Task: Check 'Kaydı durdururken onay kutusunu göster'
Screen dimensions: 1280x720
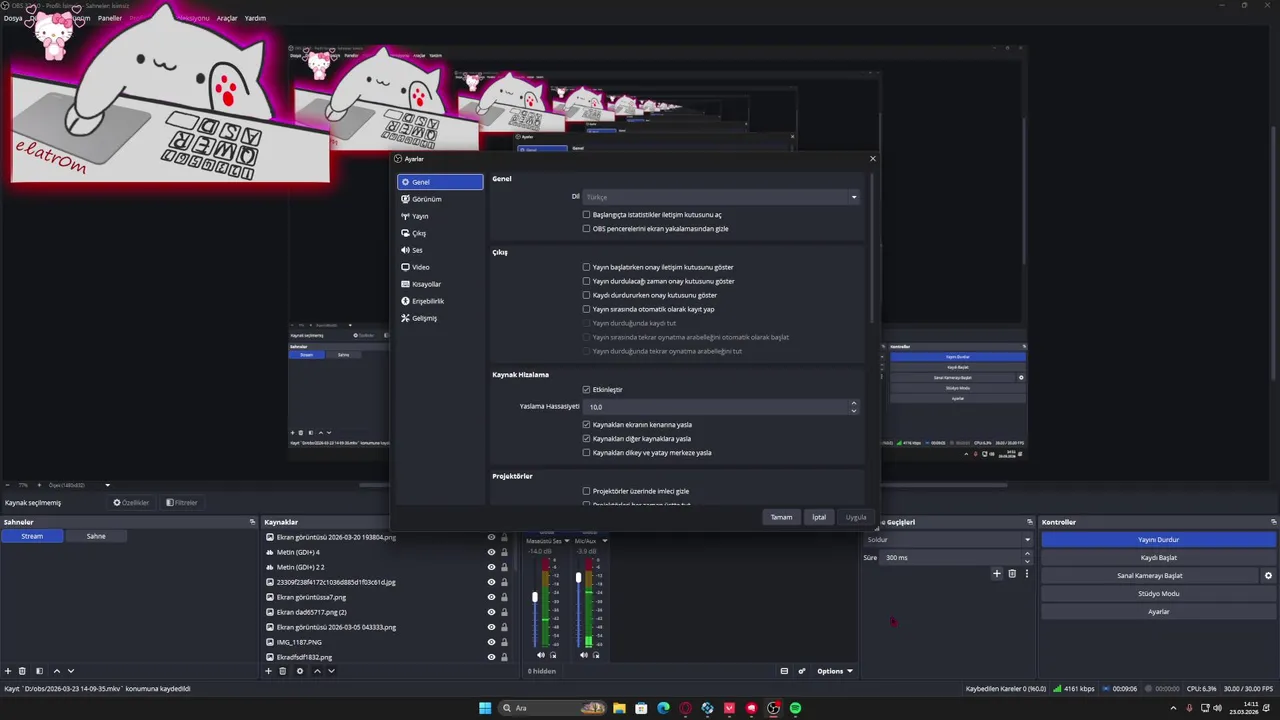Action: point(586,295)
